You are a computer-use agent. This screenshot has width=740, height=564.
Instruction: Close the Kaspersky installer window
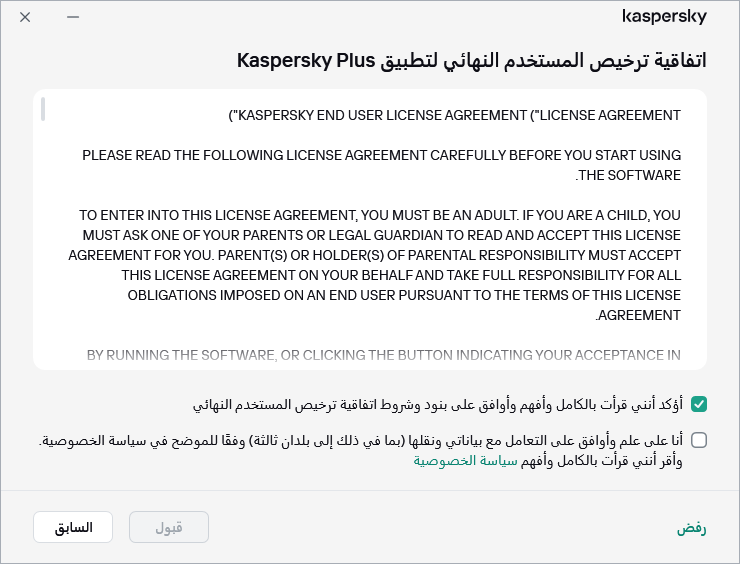[x=25, y=18]
